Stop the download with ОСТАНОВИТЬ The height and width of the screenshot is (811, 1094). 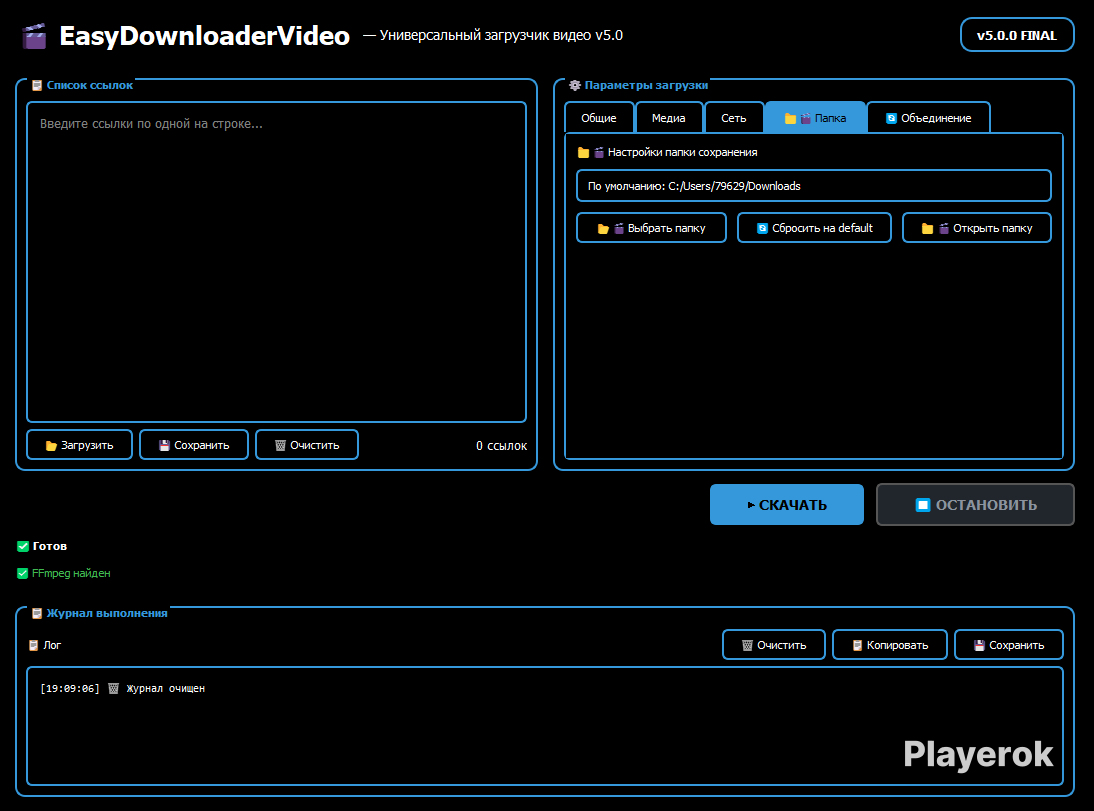975,505
